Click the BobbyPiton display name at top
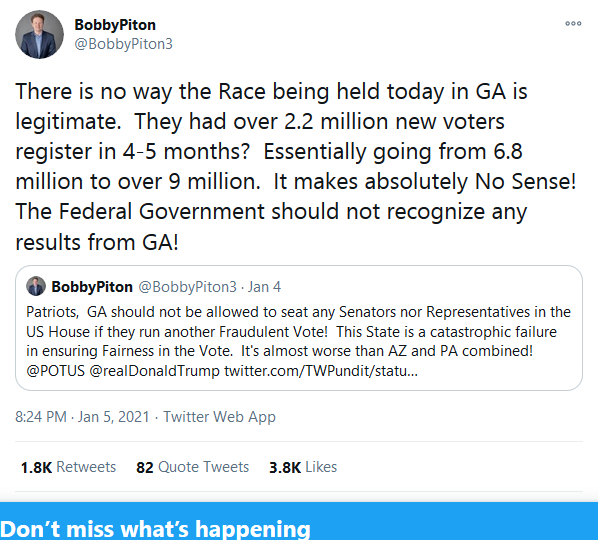 point(115,25)
